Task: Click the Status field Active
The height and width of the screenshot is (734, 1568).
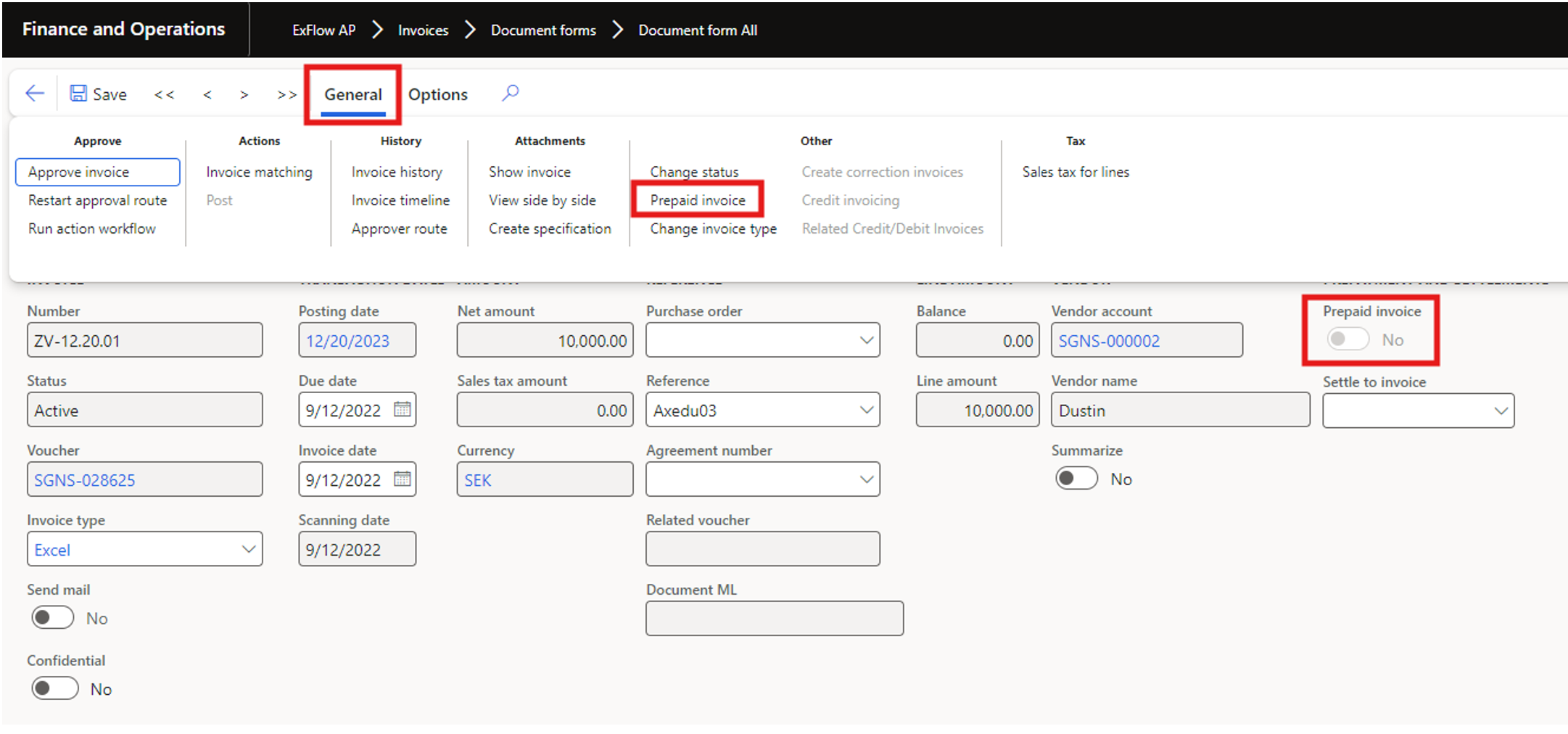Action: click(x=145, y=410)
